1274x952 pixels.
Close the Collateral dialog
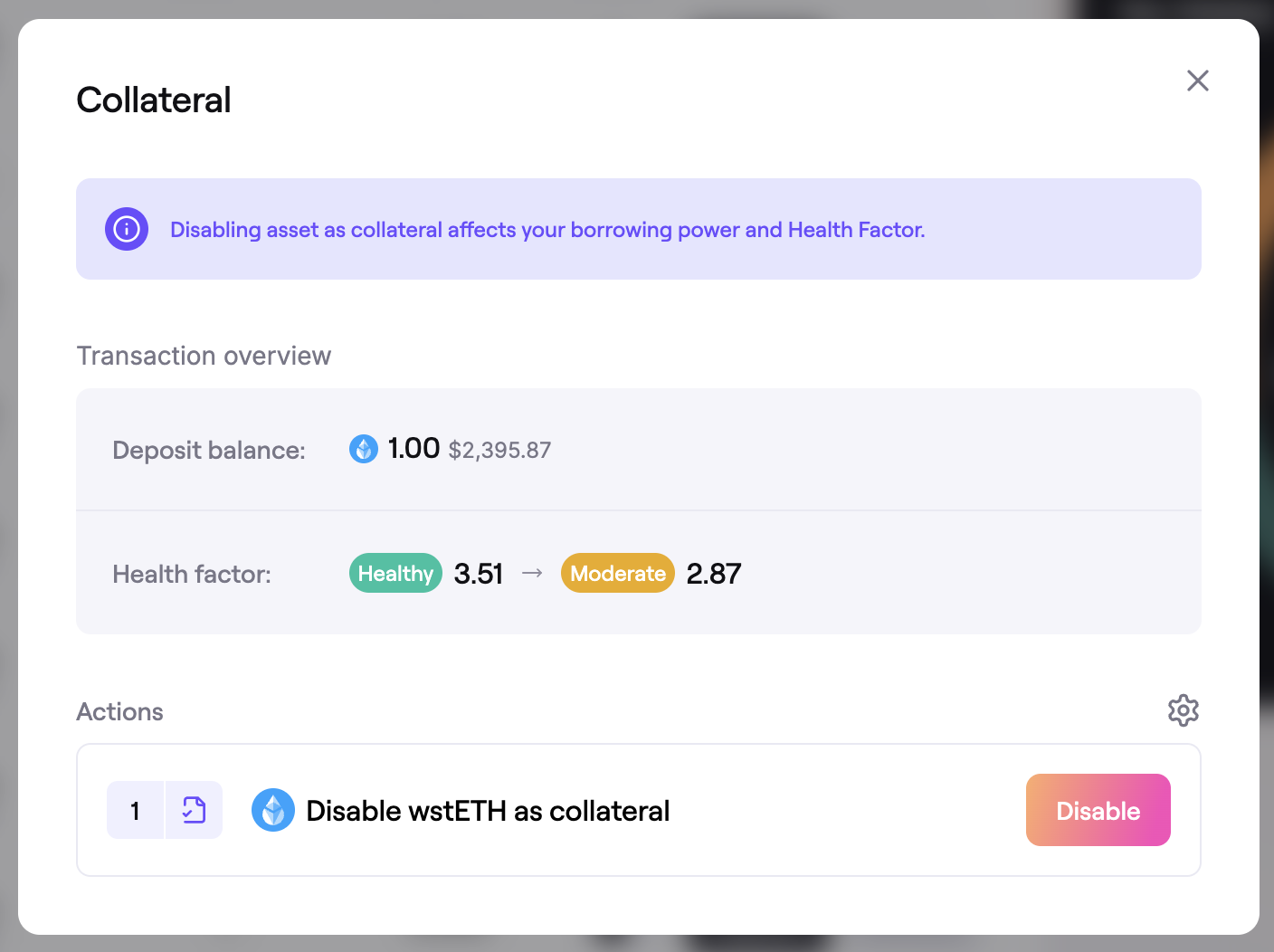click(x=1197, y=81)
